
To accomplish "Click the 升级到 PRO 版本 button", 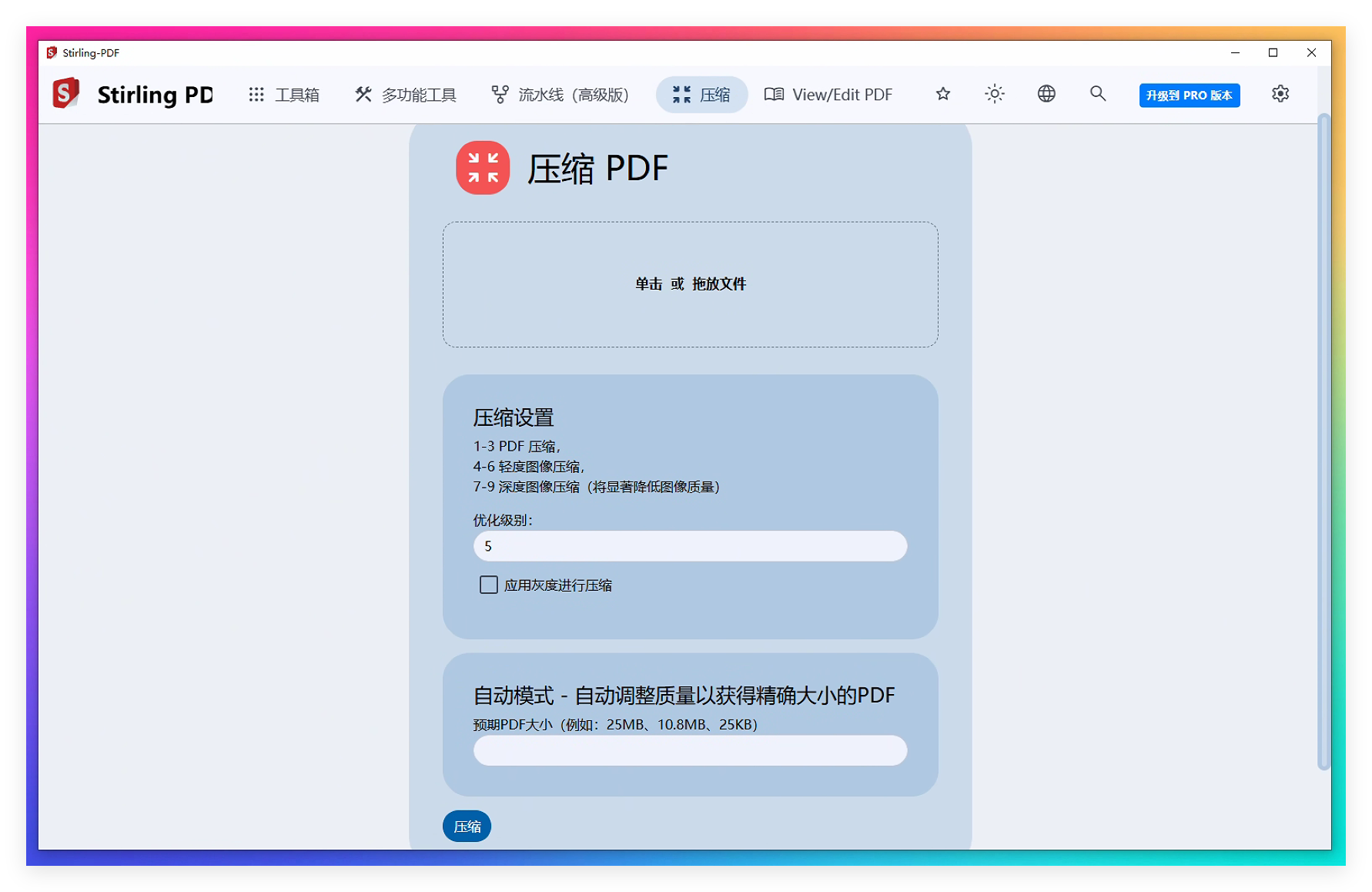I will point(1189,95).
